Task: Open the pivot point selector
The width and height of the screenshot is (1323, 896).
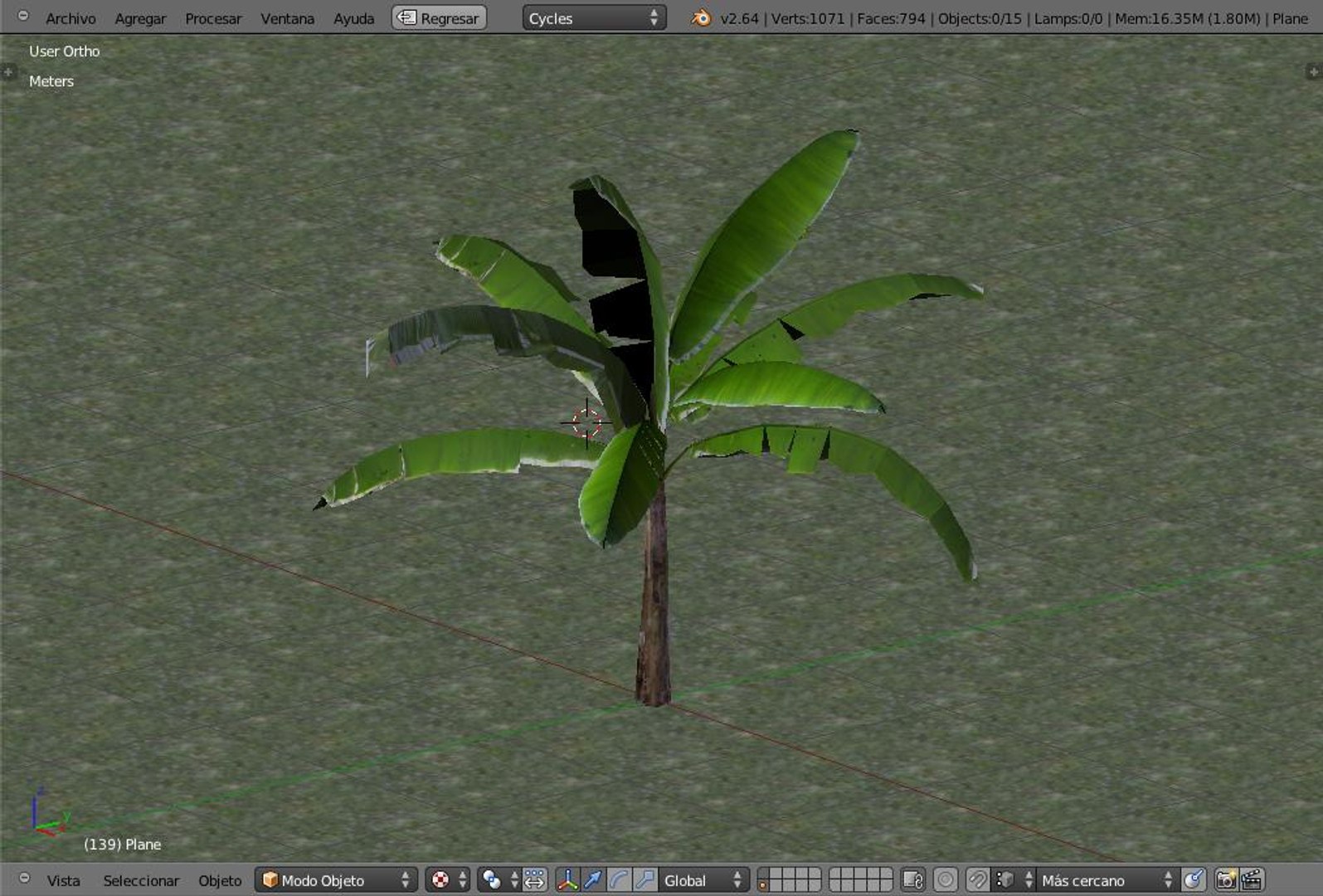Action: 500,880
